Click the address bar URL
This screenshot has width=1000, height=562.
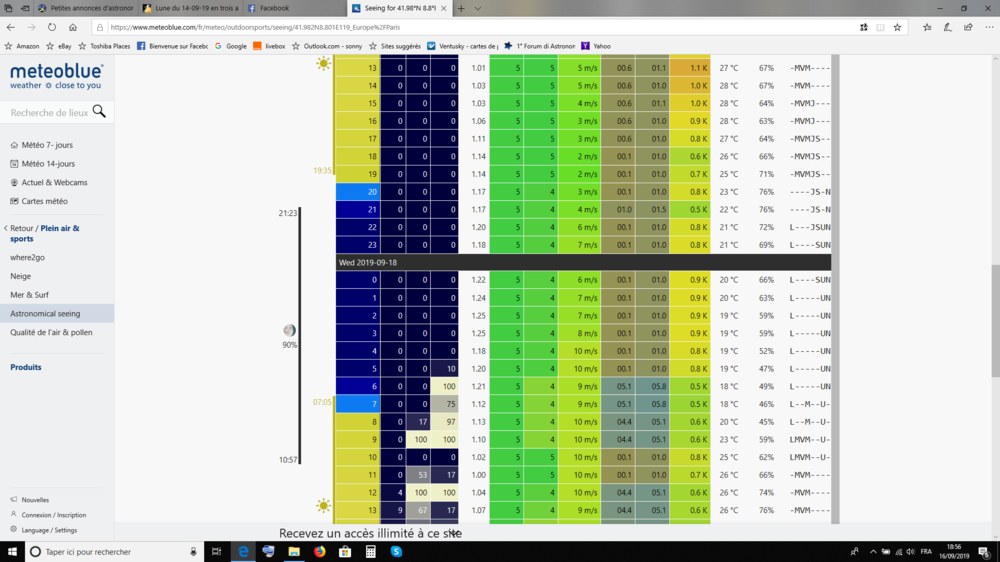[254, 27]
